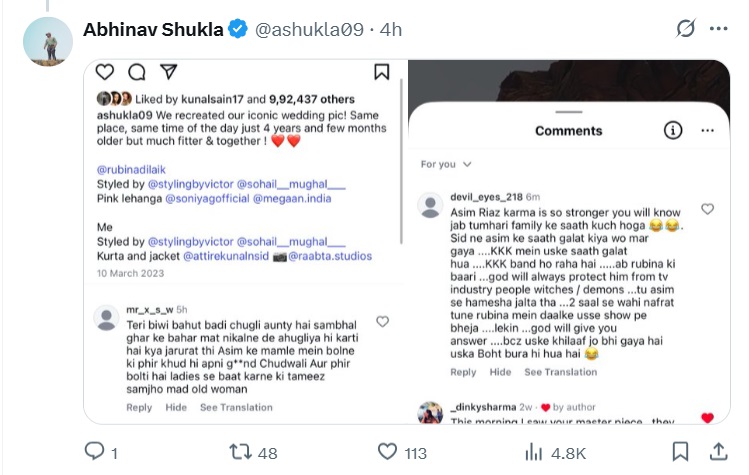This screenshot has width=749, height=475.
Task: Click the share icon on the tweet
Action: click(x=717, y=452)
